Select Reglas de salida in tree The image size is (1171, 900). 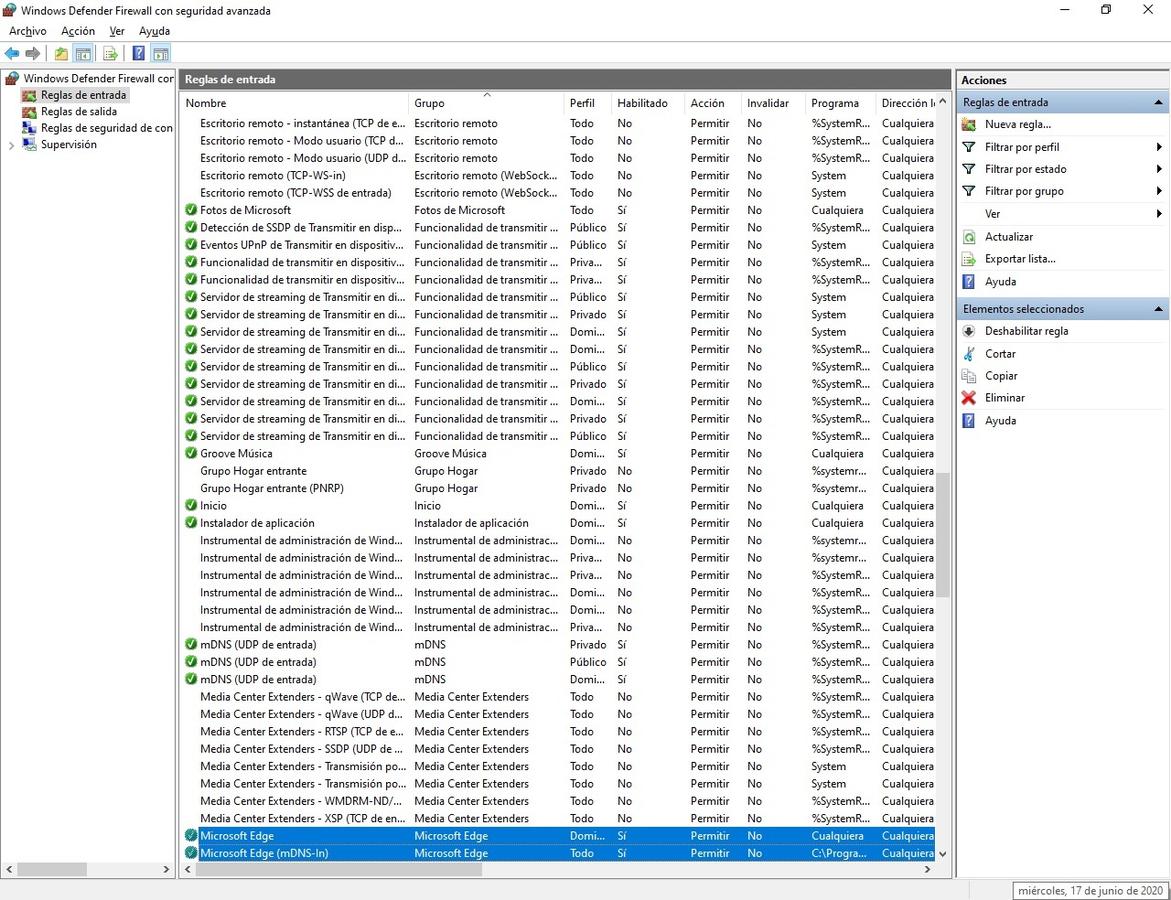tap(78, 112)
